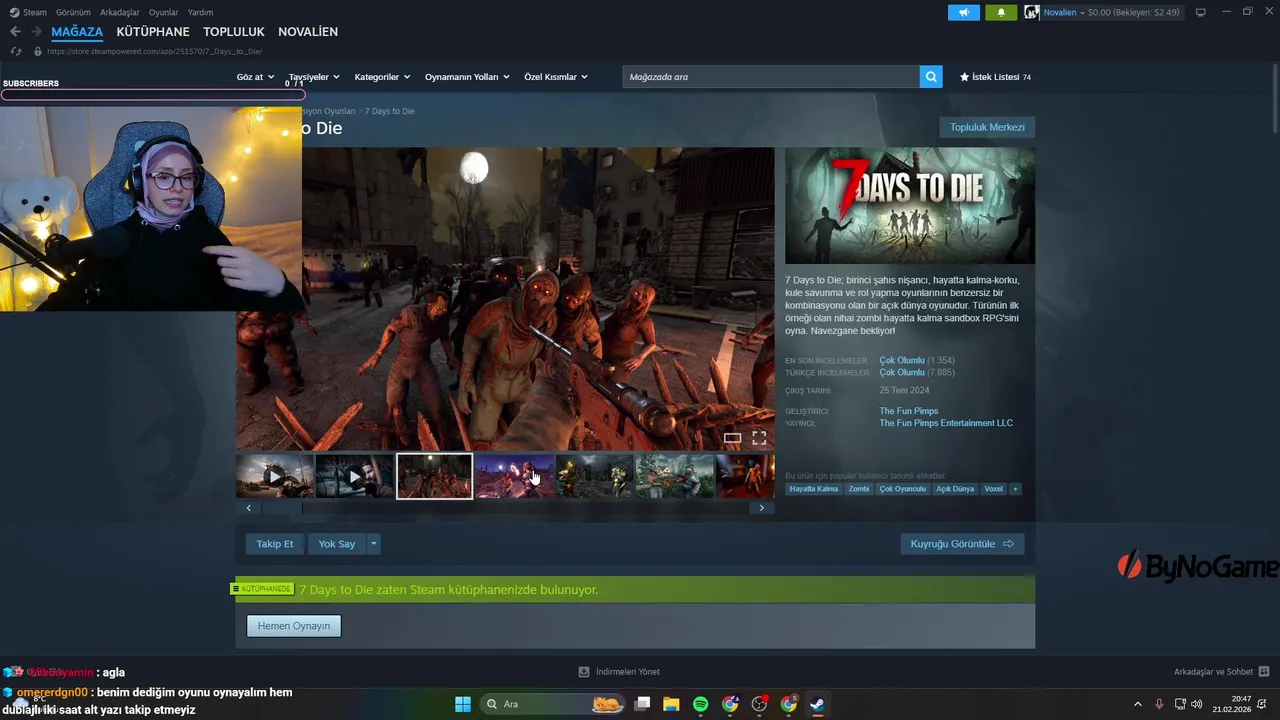This screenshot has width=1280, height=720.
Task: Expand the Özel Kısımlar dropdown
Action: pyautogui.click(x=556, y=77)
